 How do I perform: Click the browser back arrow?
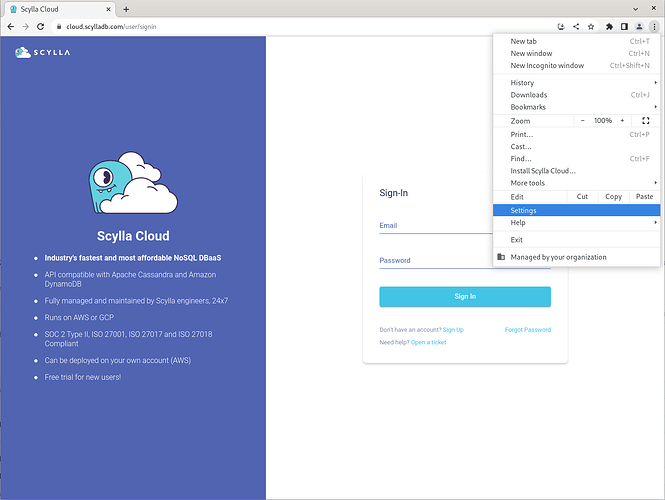coord(11,27)
